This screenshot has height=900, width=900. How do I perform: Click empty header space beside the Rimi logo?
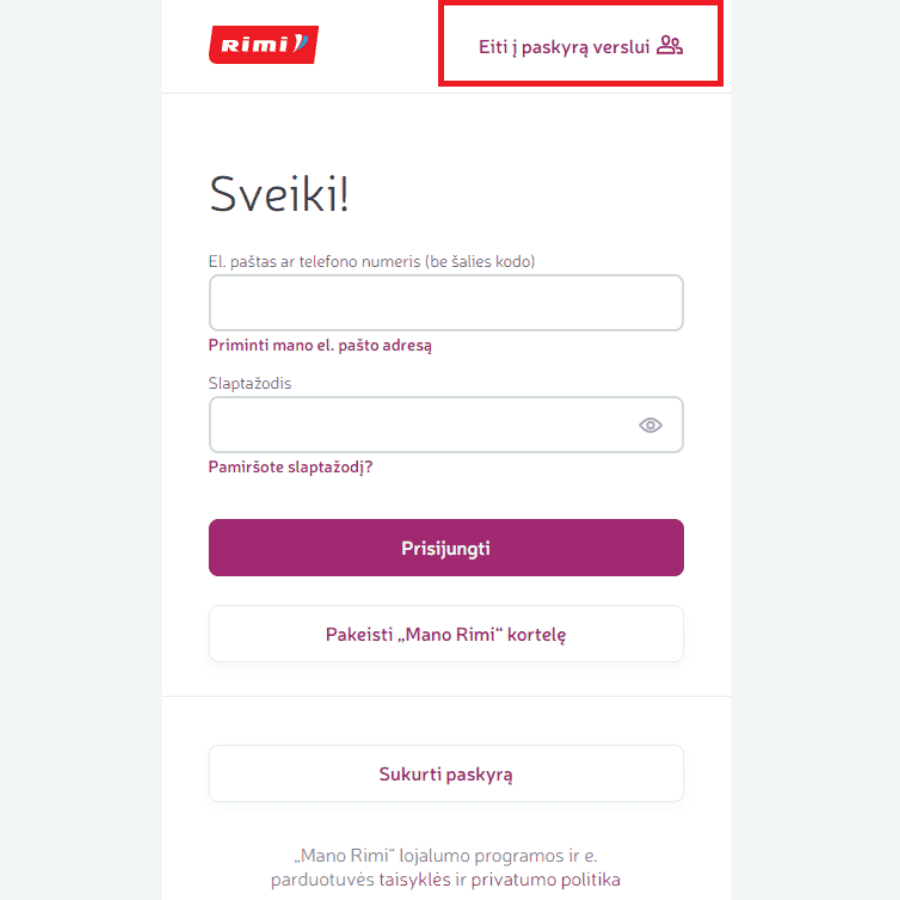tap(380, 46)
